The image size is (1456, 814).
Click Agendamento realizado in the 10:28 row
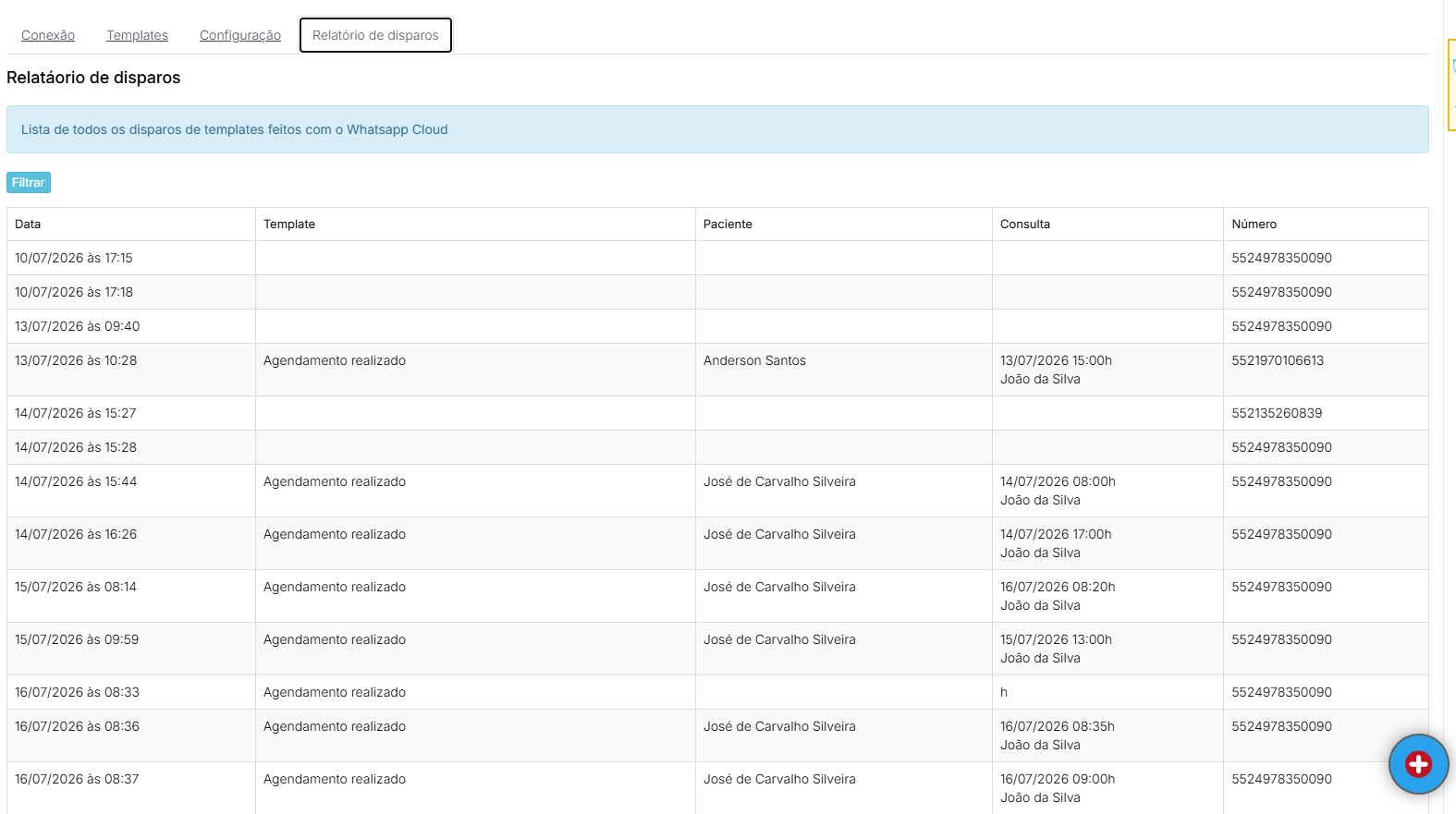(x=335, y=360)
